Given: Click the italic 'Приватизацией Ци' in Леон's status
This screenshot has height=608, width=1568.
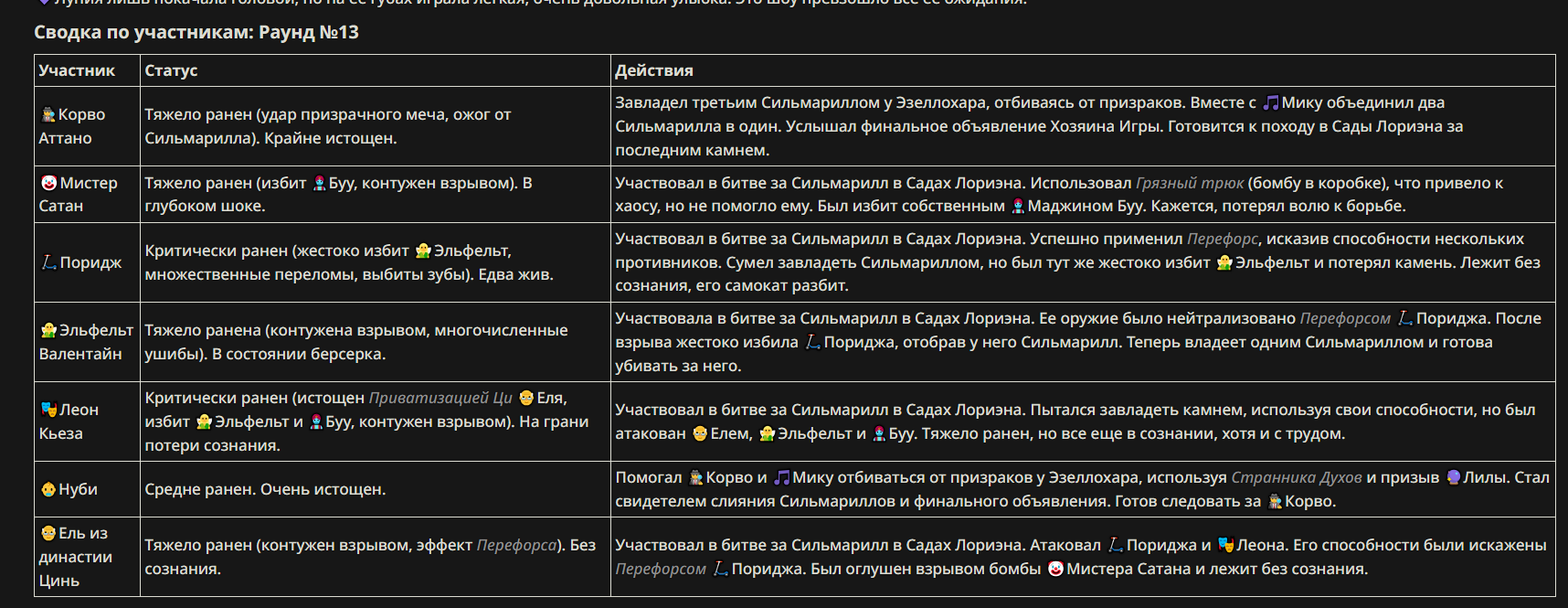Looking at the screenshot, I should [x=440, y=398].
